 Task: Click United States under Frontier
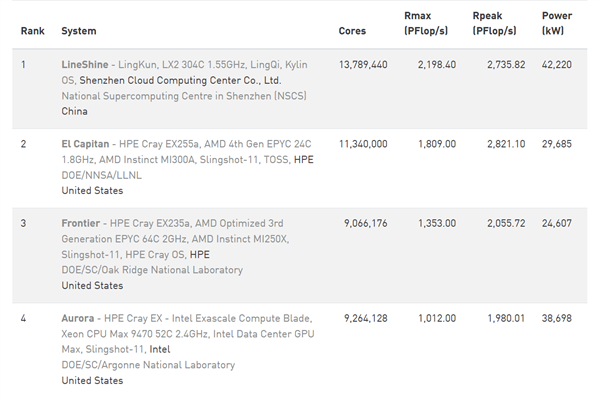92,286
